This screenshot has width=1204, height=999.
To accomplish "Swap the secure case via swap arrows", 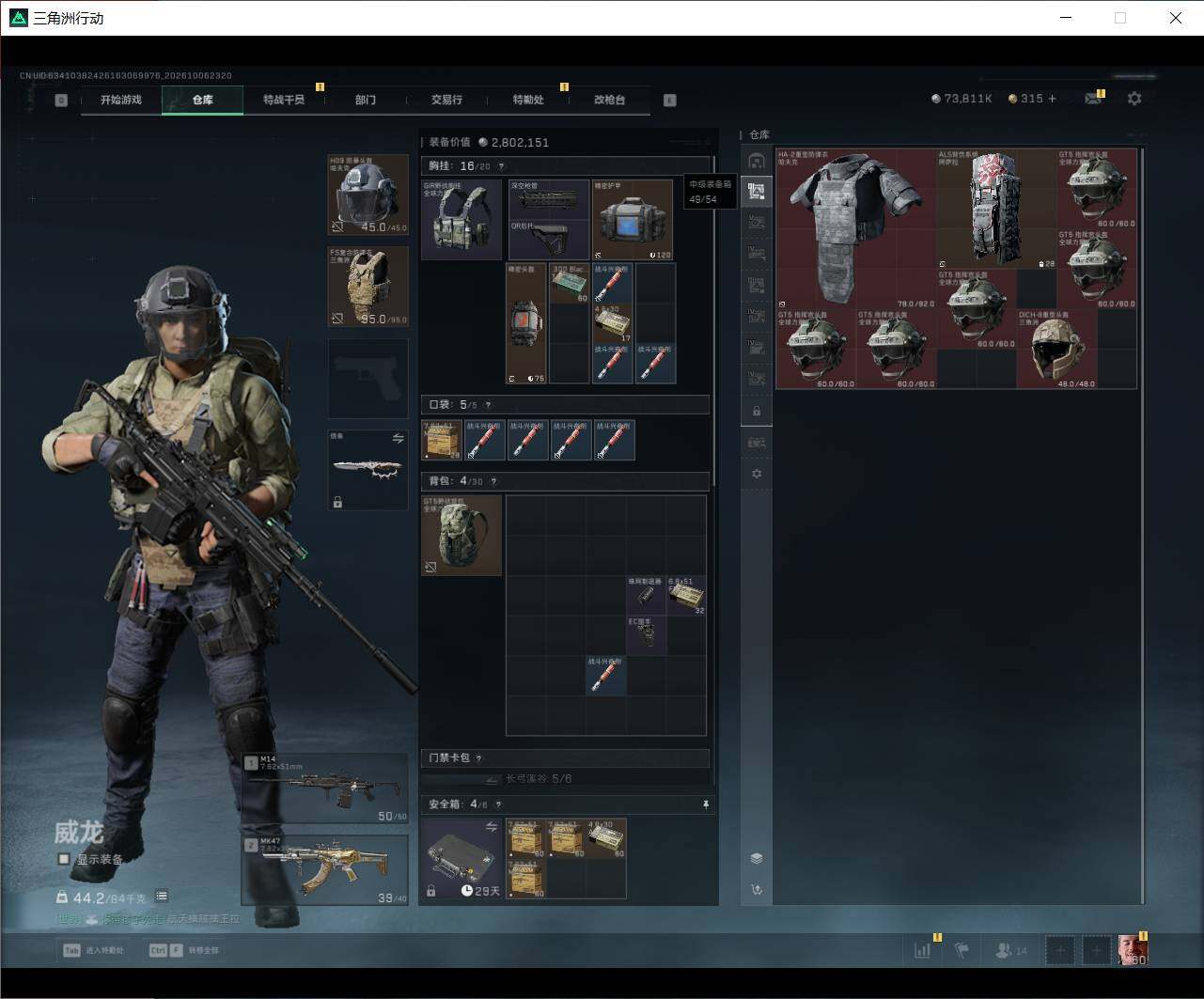I will 491,827.
